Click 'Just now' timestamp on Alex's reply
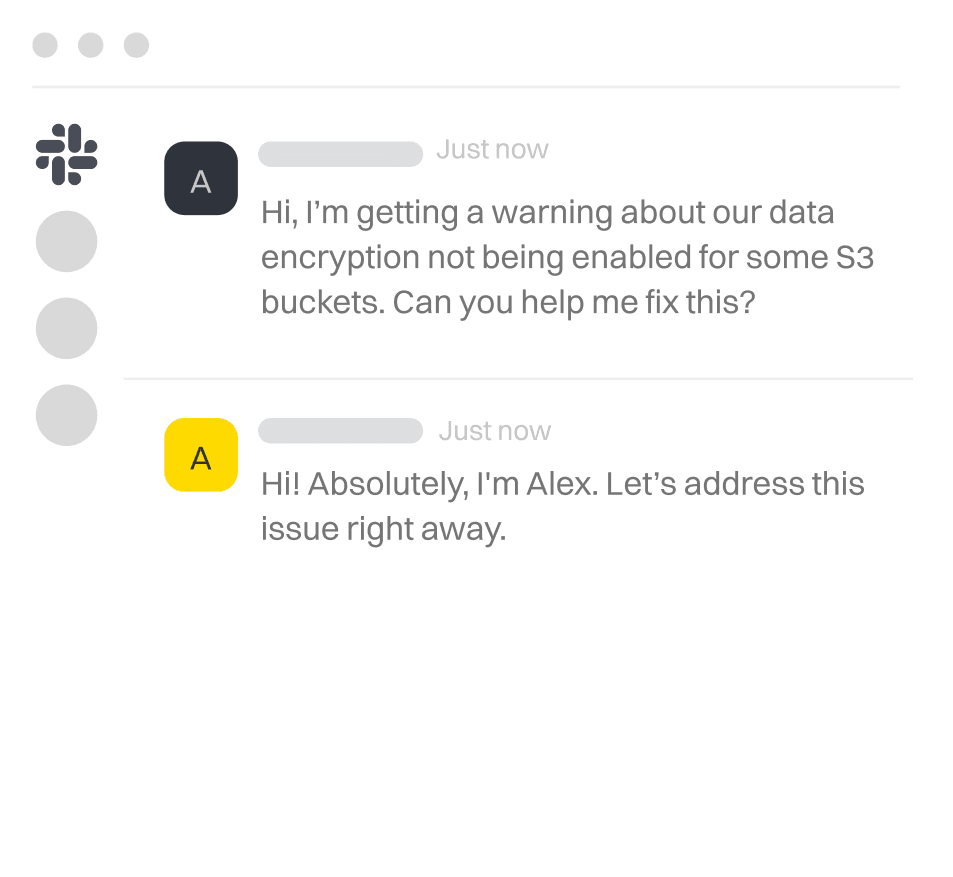The image size is (953, 877). point(494,431)
